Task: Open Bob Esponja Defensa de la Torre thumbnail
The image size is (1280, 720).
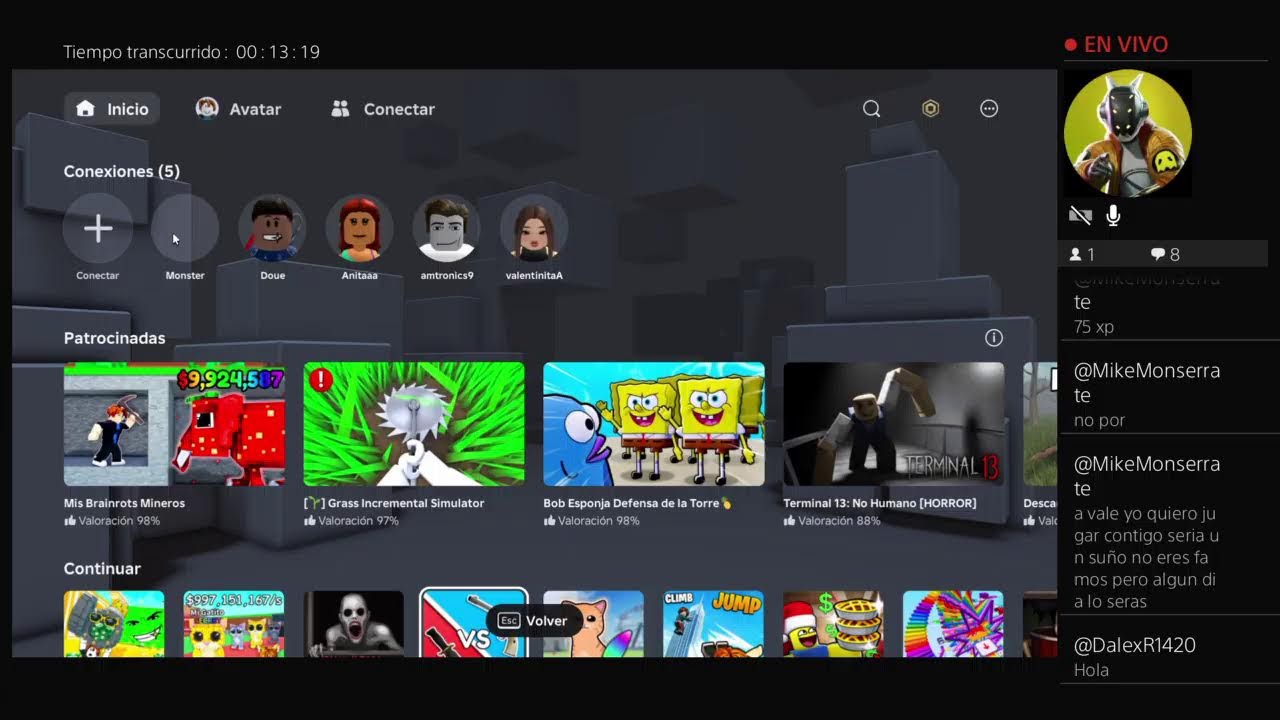Action: pos(654,424)
